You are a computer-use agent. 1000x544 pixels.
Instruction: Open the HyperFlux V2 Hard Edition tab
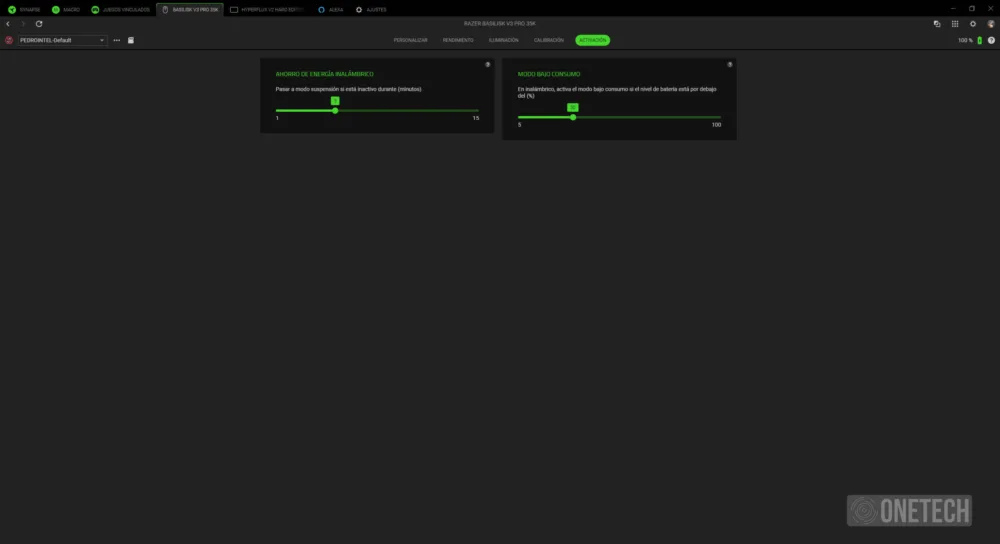[267, 10]
